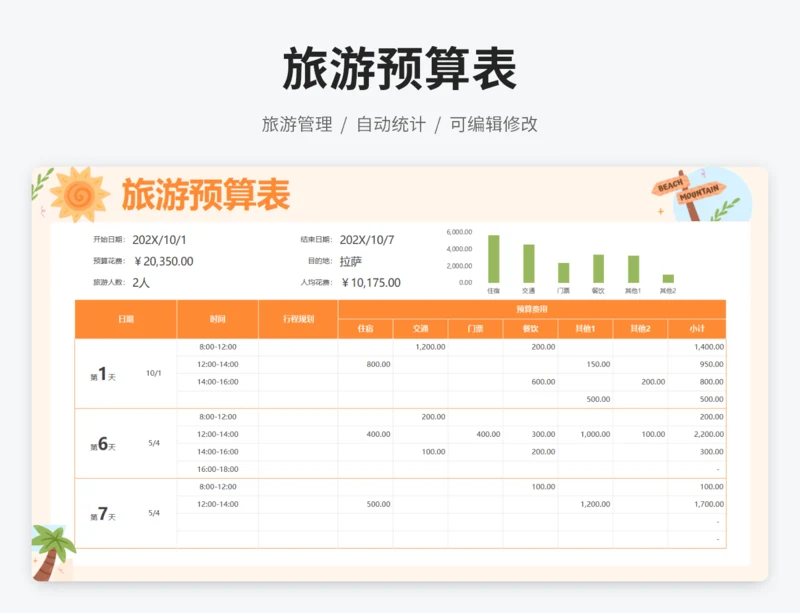Click the 第7天 day cell
This screenshot has height=613, width=800.
point(103,513)
